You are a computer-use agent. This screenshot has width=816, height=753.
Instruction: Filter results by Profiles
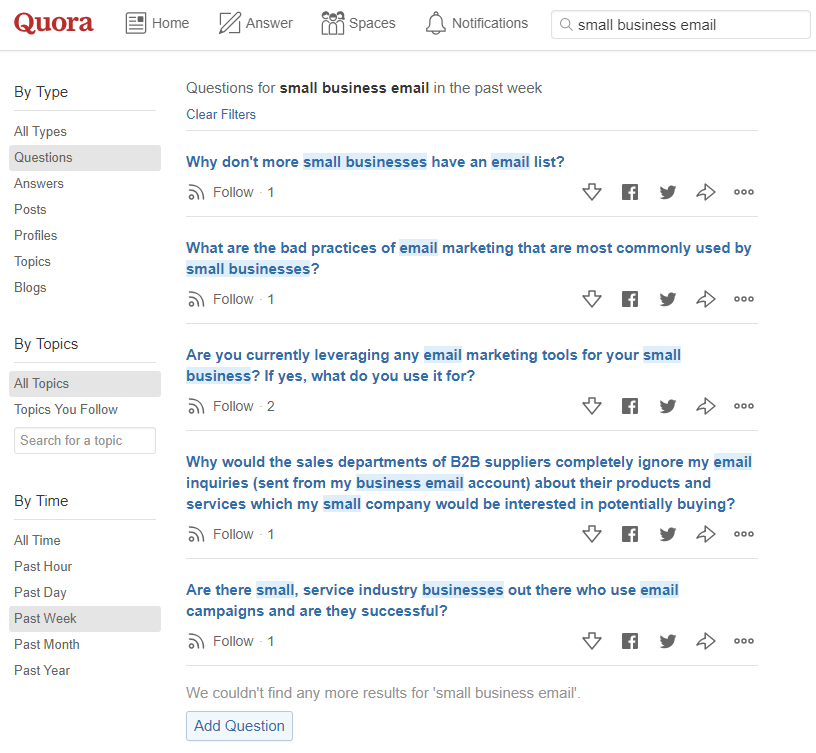[35, 236]
